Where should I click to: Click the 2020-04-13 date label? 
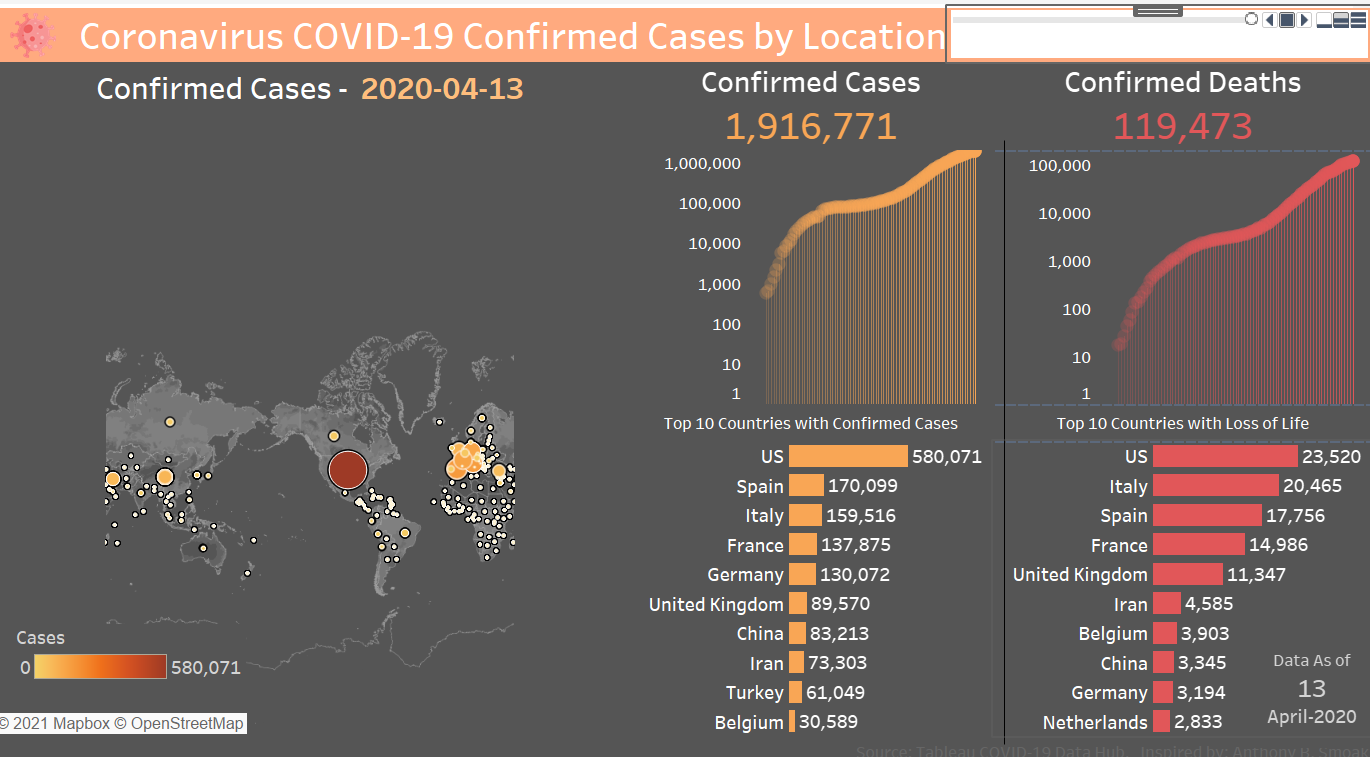[x=442, y=88]
